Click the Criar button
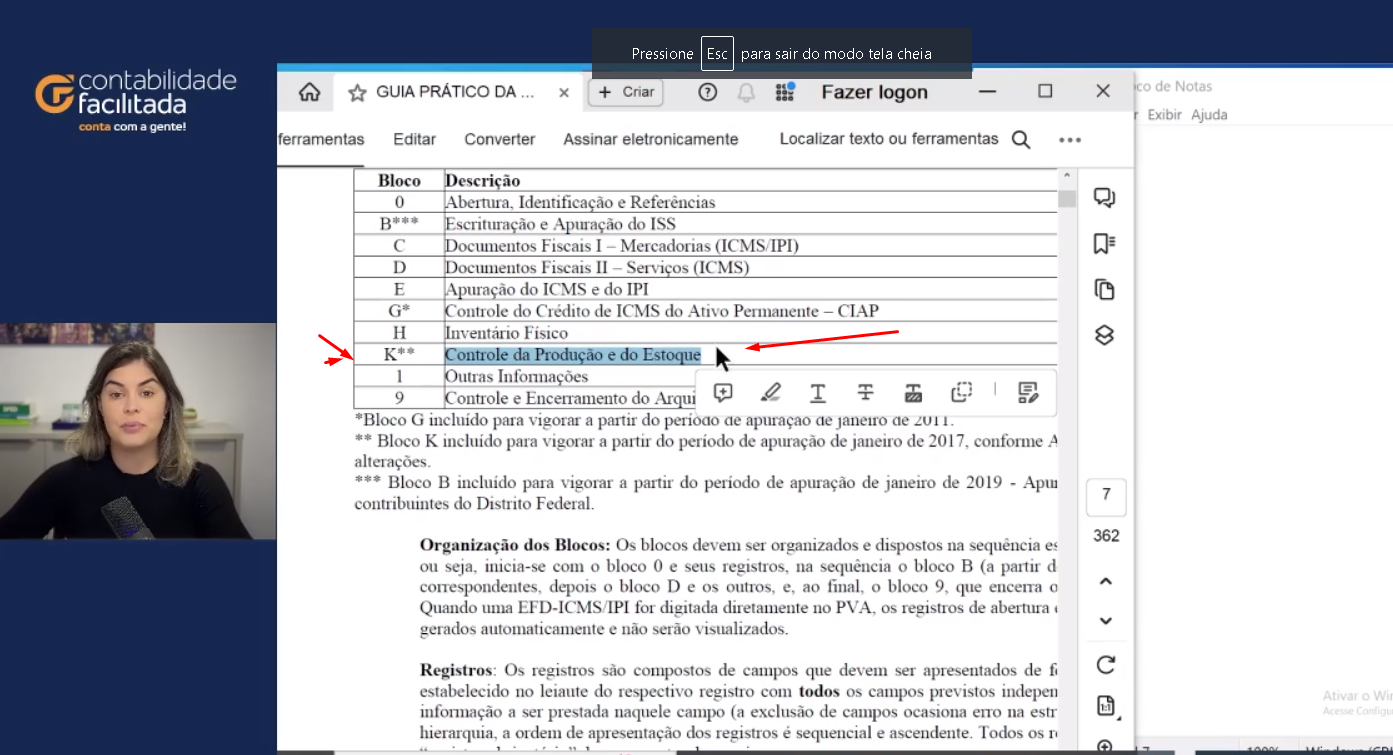Viewport: 1393px width, 755px height. [x=626, y=92]
